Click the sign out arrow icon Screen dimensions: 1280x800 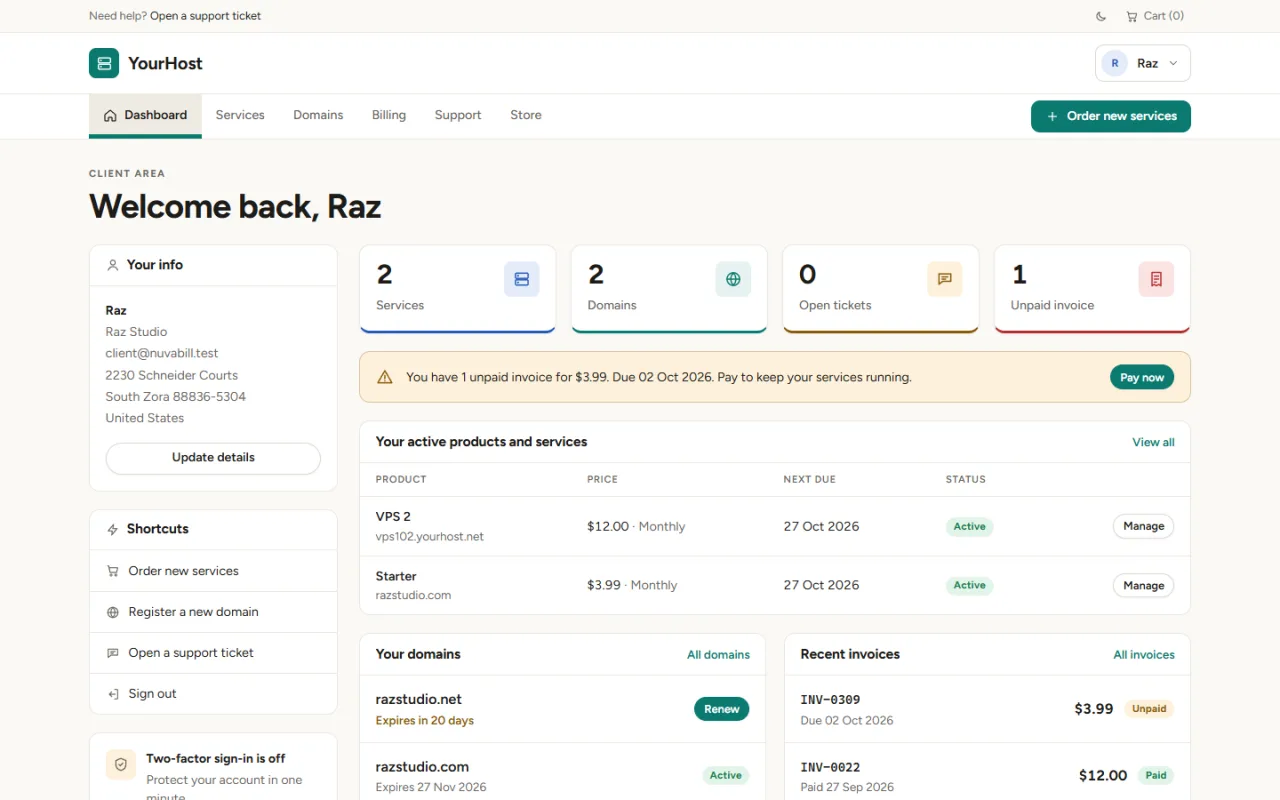point(113,694)
